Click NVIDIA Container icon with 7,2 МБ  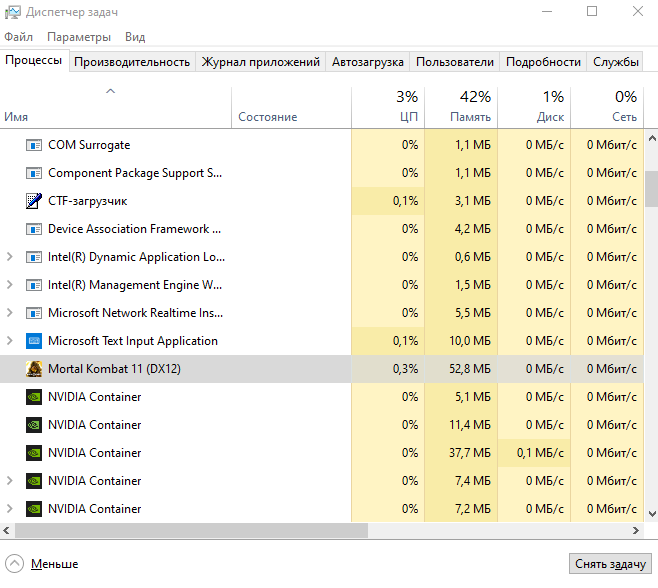[x=34, y=509]
